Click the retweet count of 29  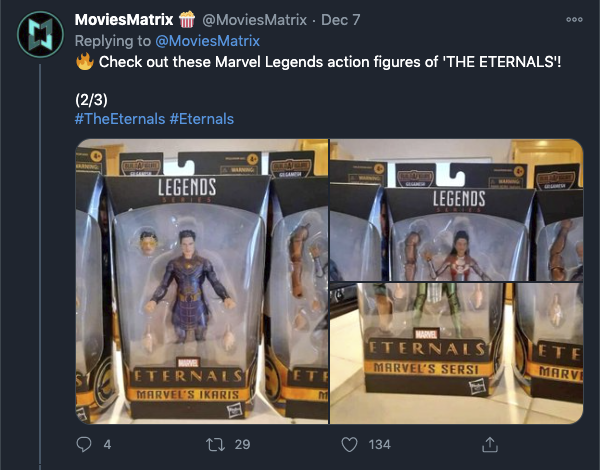tap(241, 444)
